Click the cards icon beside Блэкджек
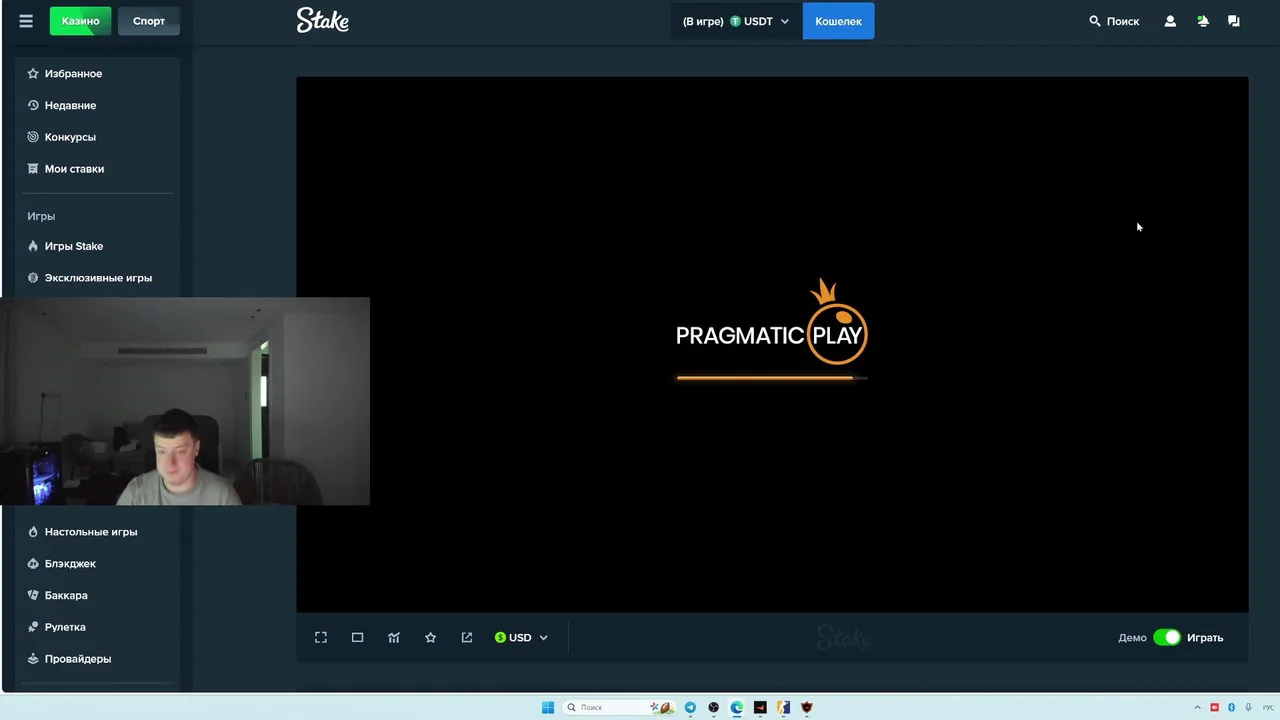The image size is (1280, 720). click(33, 564)
